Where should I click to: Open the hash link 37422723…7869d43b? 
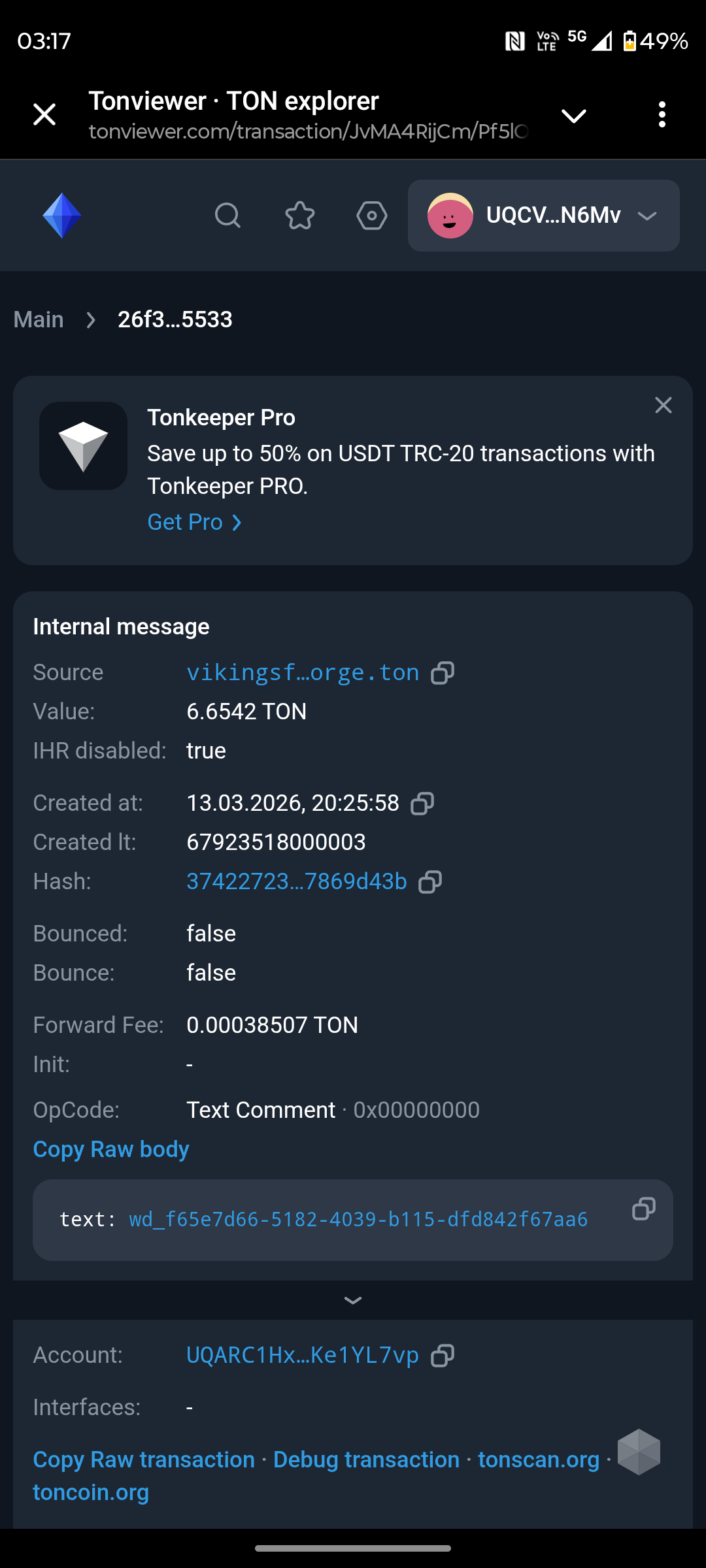tap(297, 881)
